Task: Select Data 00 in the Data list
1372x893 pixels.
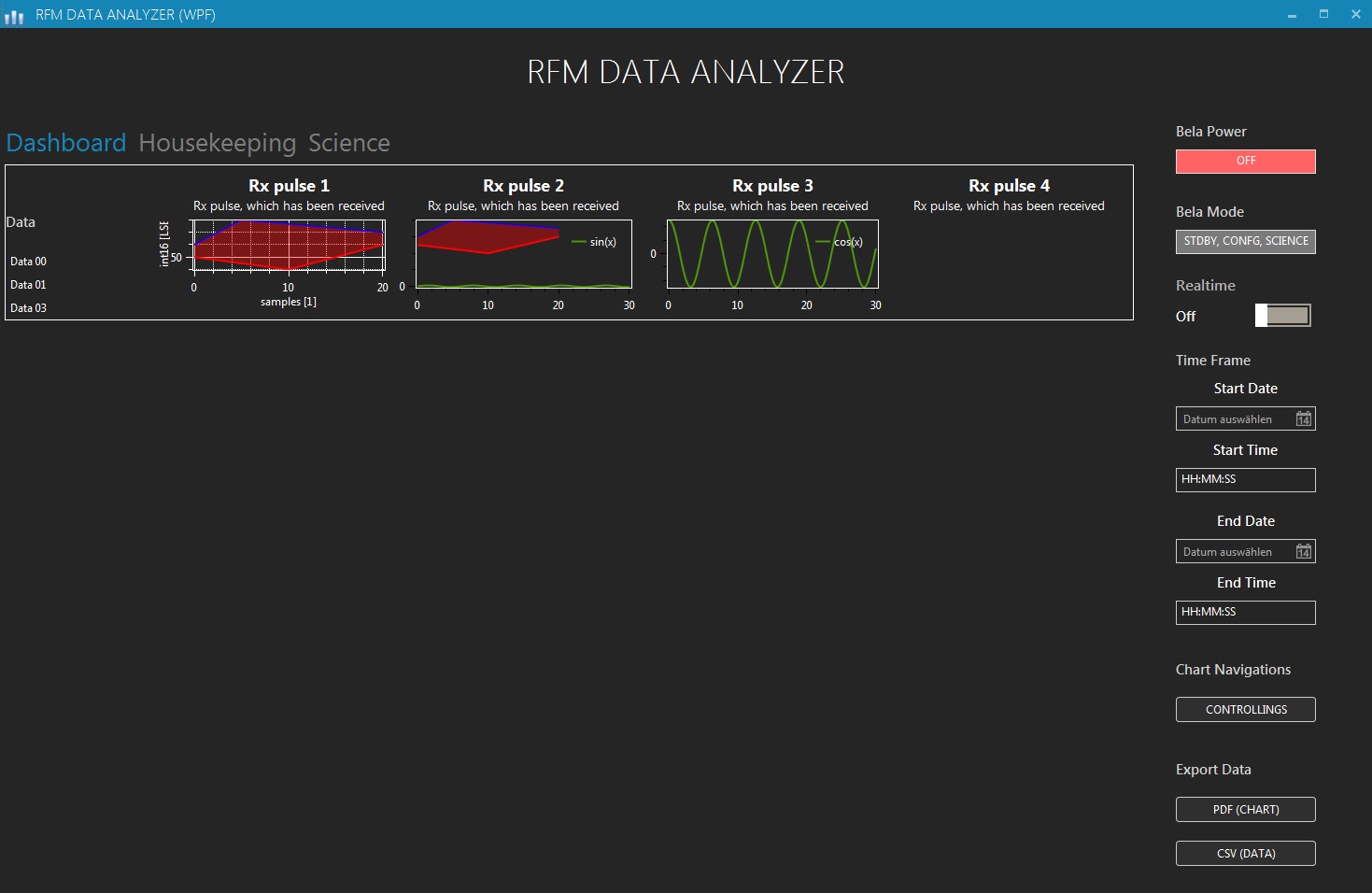Action: coord(27,261)
